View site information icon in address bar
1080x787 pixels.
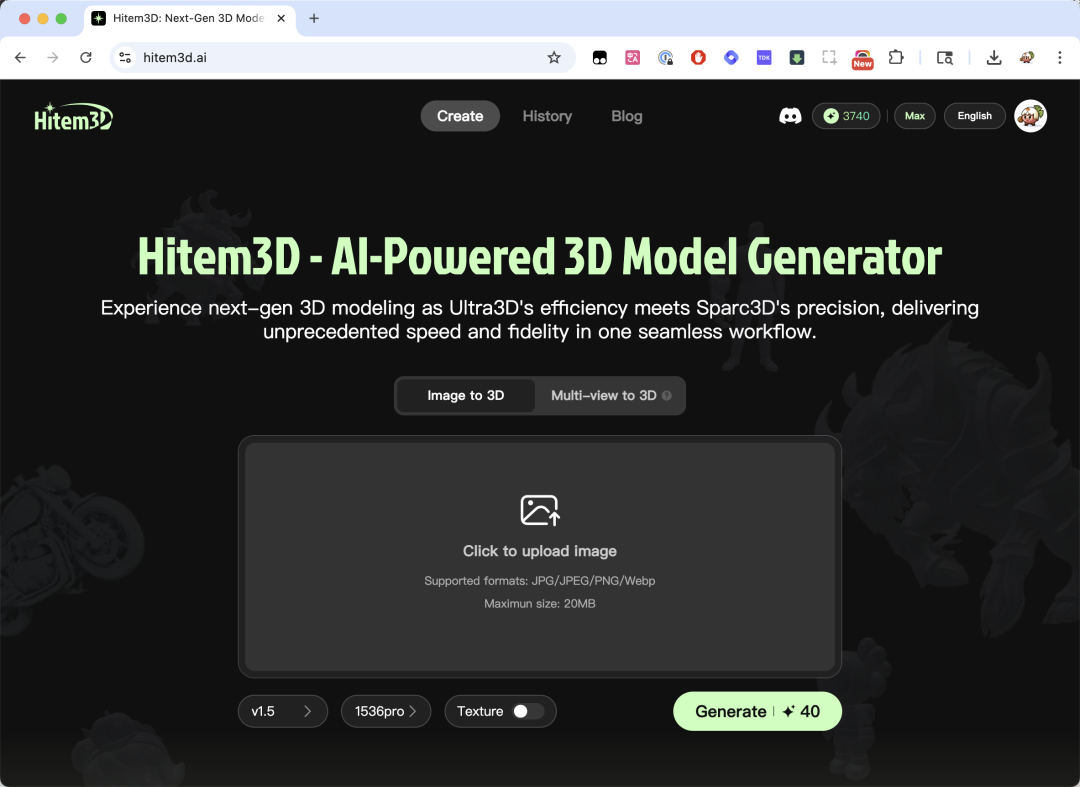[x=125, y=58]
